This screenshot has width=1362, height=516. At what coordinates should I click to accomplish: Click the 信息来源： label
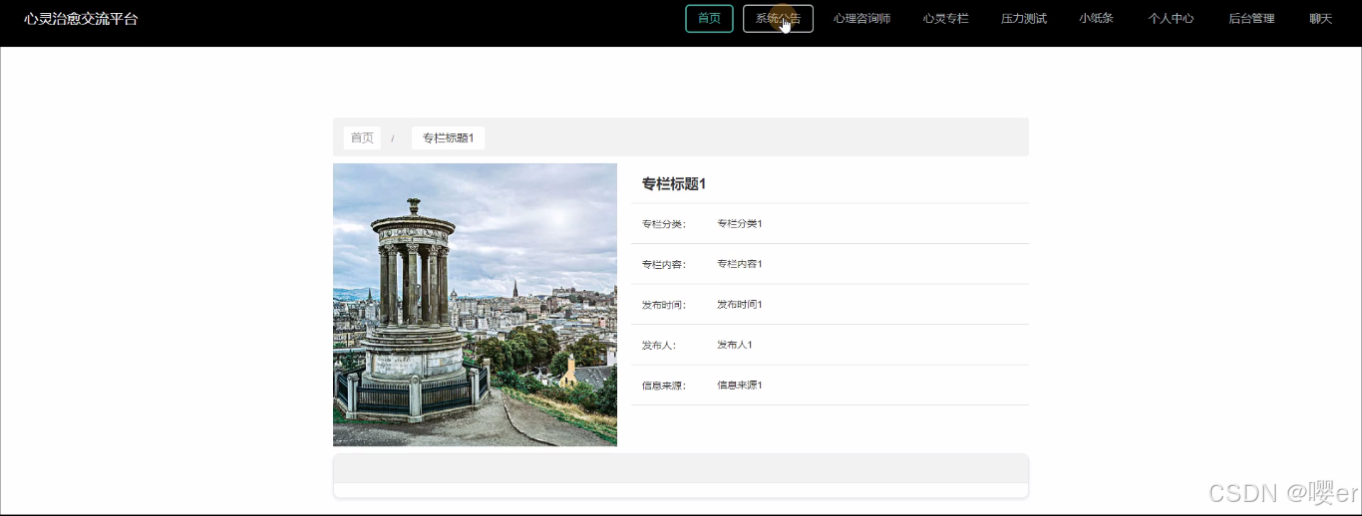pos(664,385)
